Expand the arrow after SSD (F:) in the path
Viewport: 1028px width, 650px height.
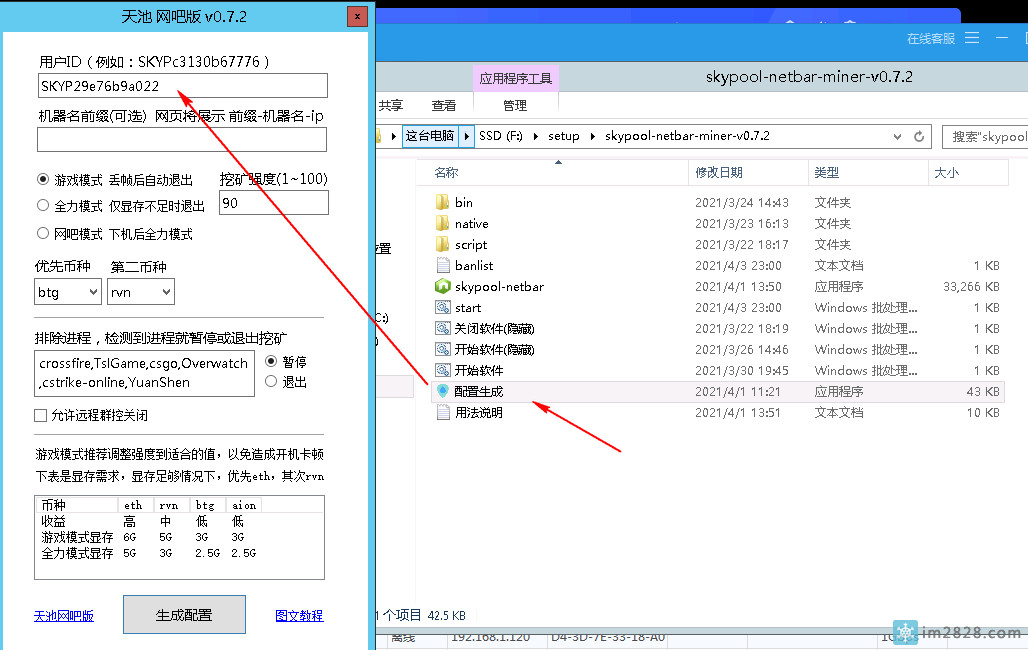535,136
